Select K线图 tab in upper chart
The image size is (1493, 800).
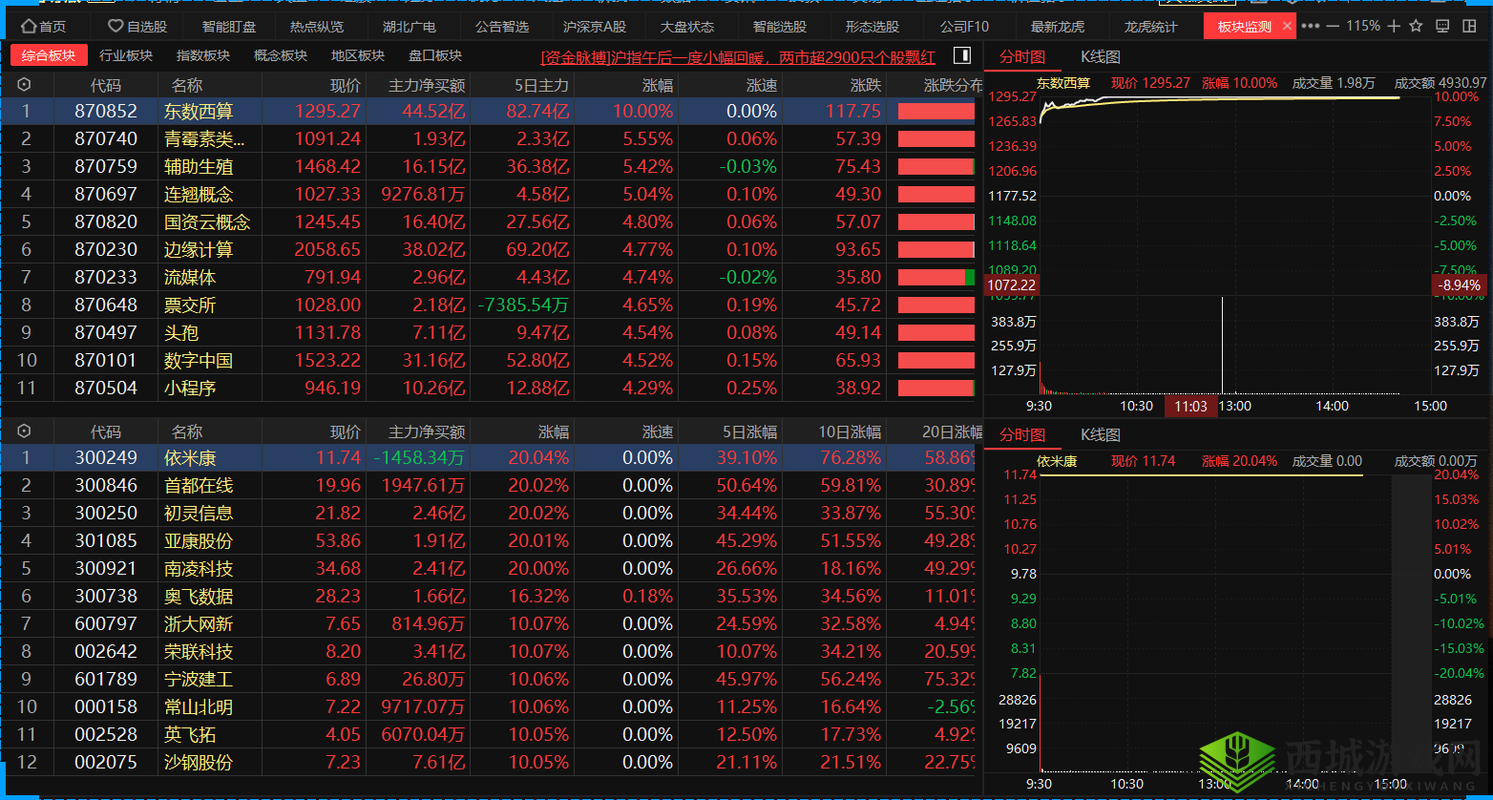point(1100,57)
